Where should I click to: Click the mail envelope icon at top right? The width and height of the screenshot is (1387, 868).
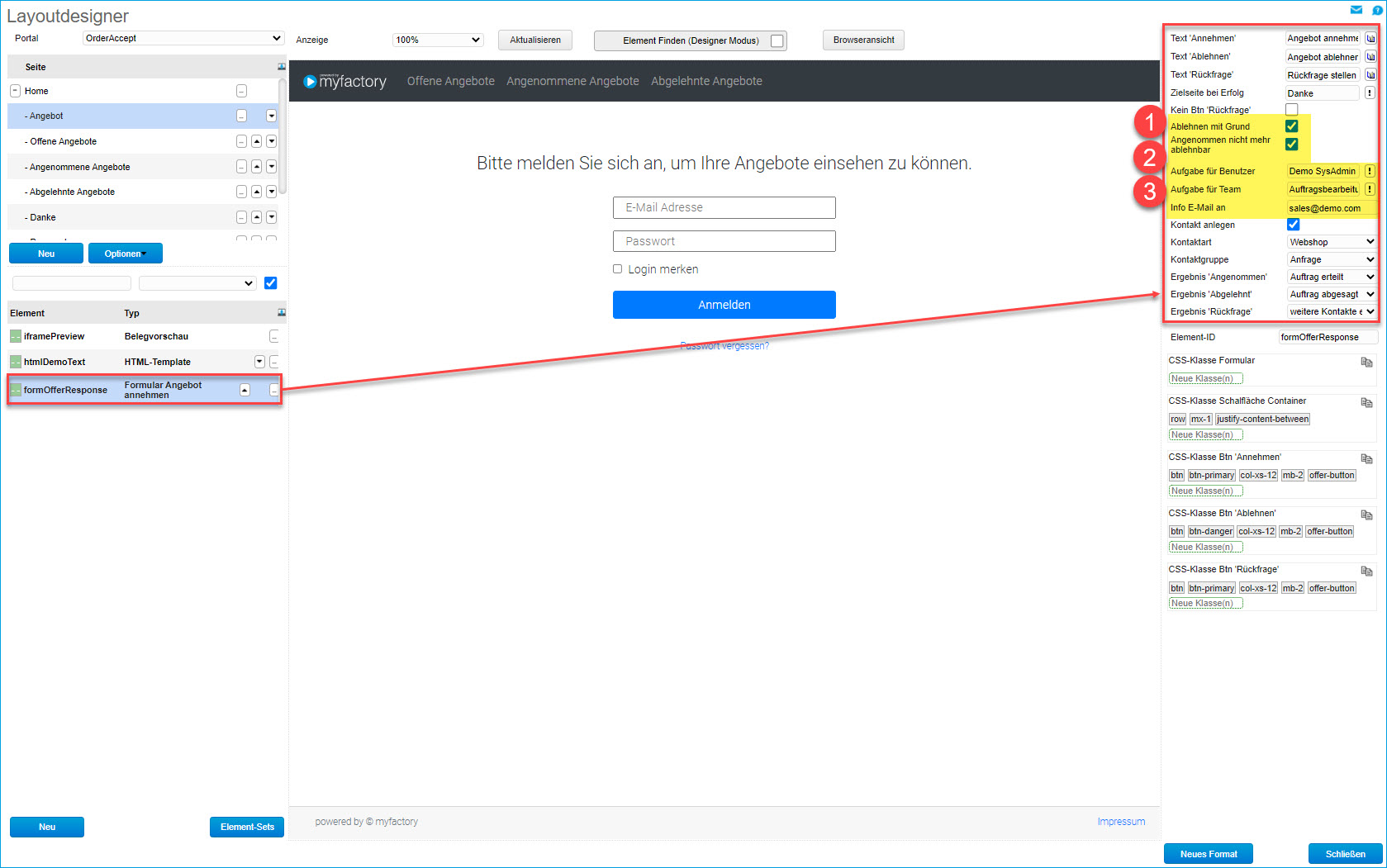1356,10
